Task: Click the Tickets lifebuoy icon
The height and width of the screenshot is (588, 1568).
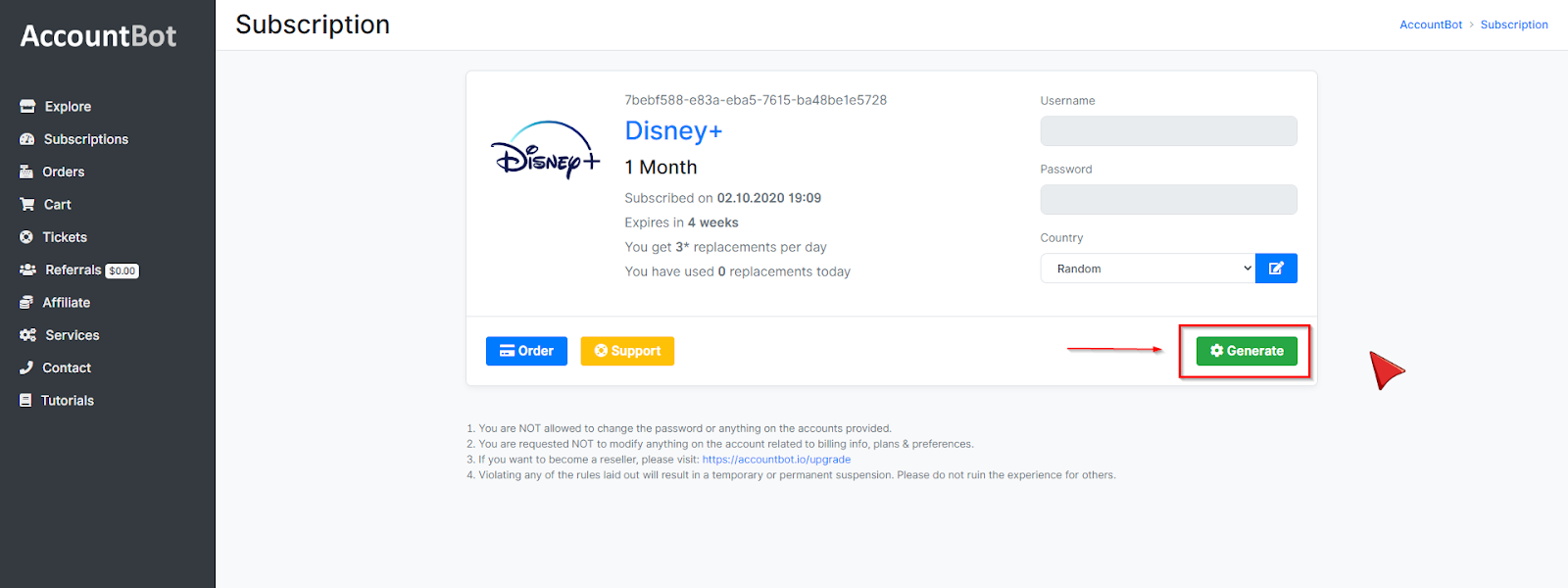Action: 26,237
